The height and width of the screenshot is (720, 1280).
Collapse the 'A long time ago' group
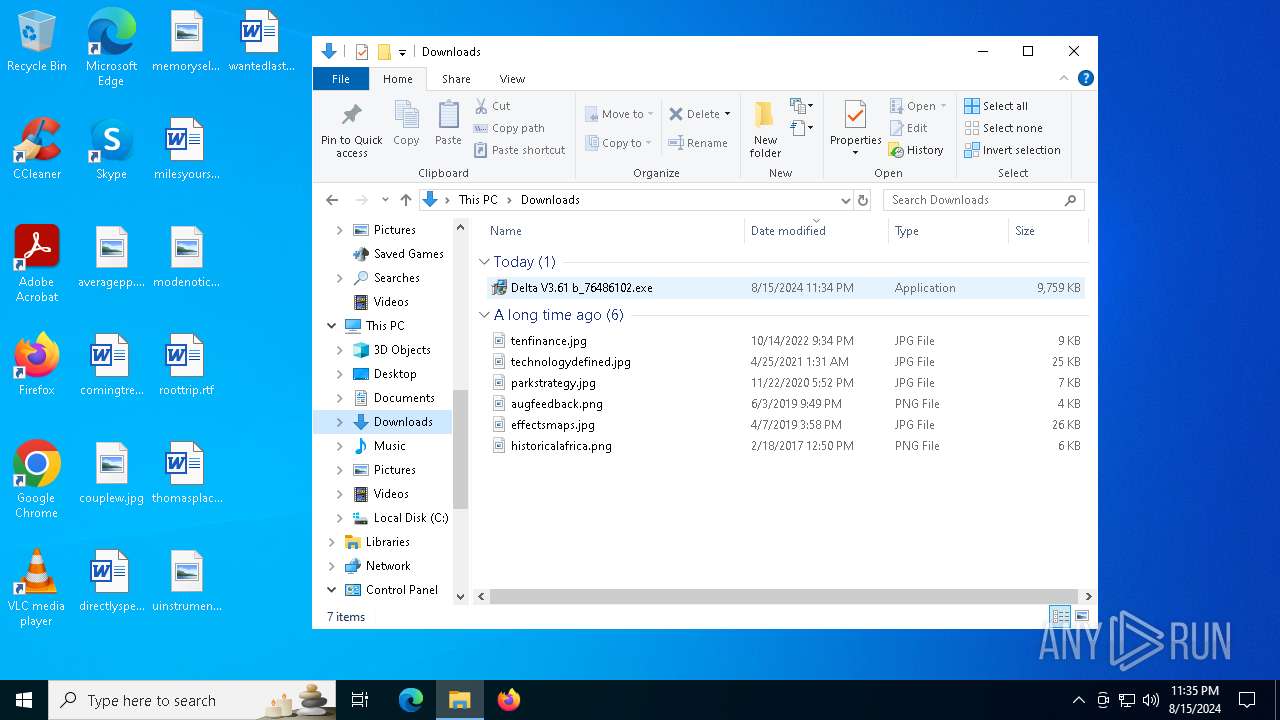485,315
